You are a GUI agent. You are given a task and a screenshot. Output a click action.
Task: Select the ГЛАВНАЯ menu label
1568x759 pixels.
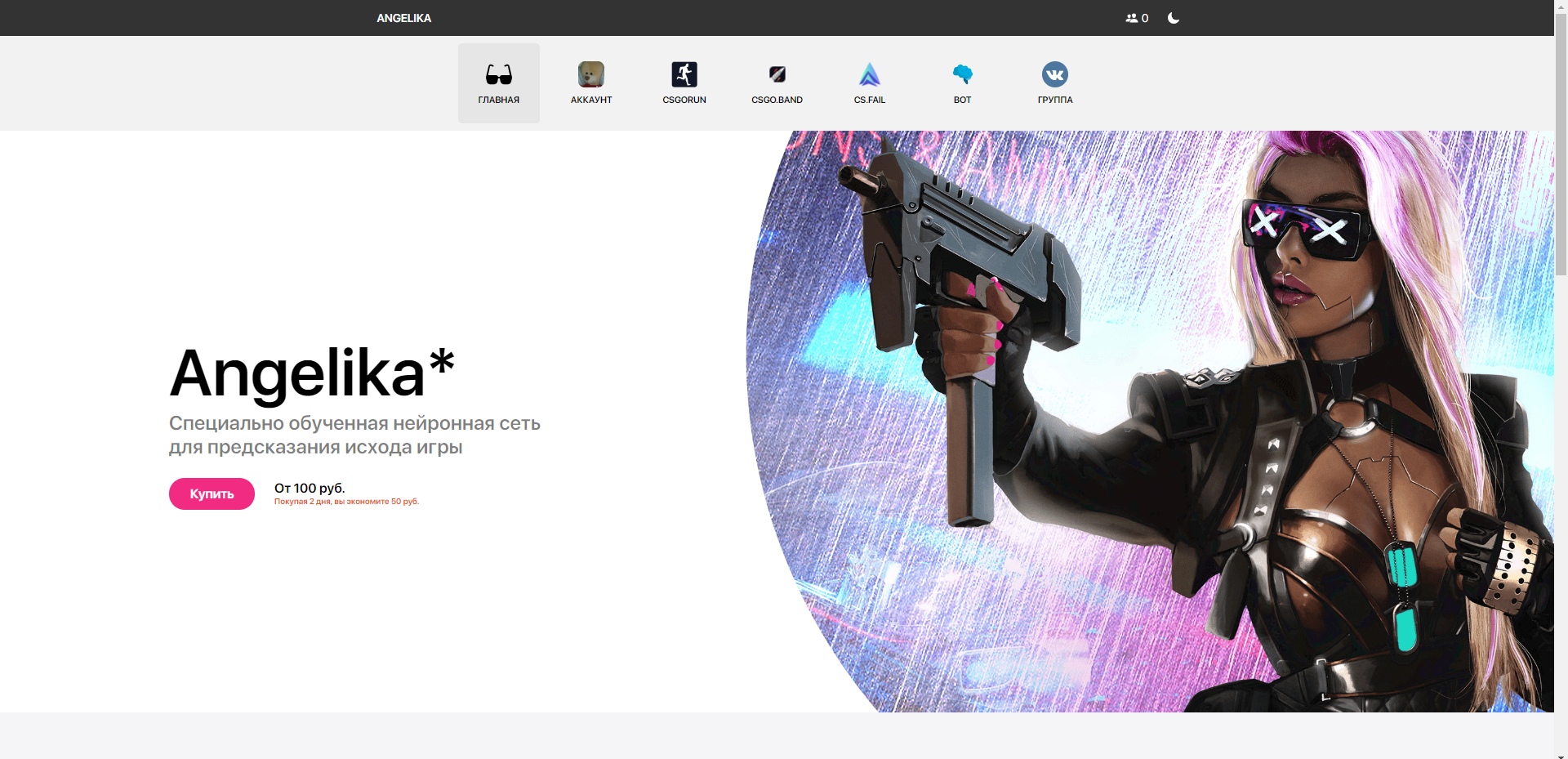click(x=498, y=100)
